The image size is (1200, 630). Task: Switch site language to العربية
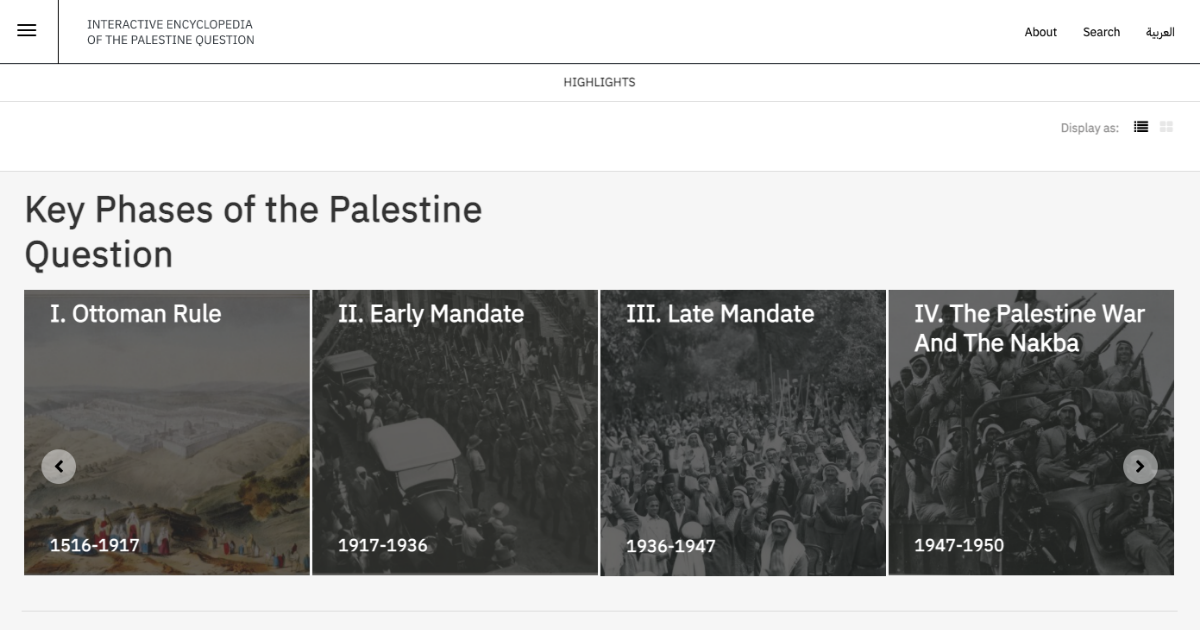(1162, 32)
